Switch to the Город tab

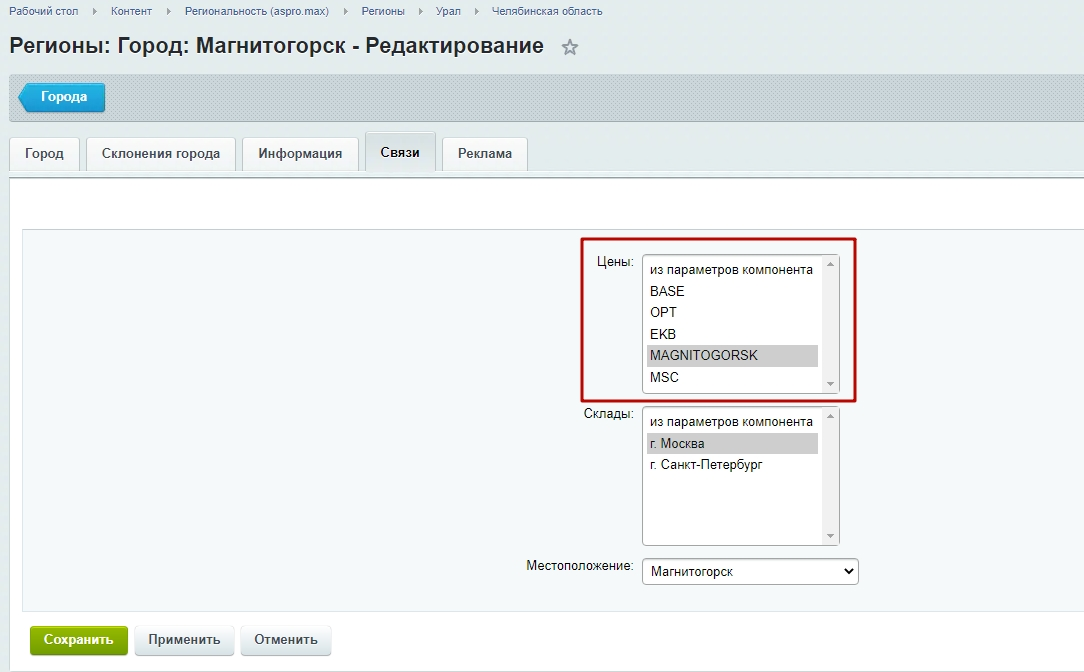click(x=44, y=154)
